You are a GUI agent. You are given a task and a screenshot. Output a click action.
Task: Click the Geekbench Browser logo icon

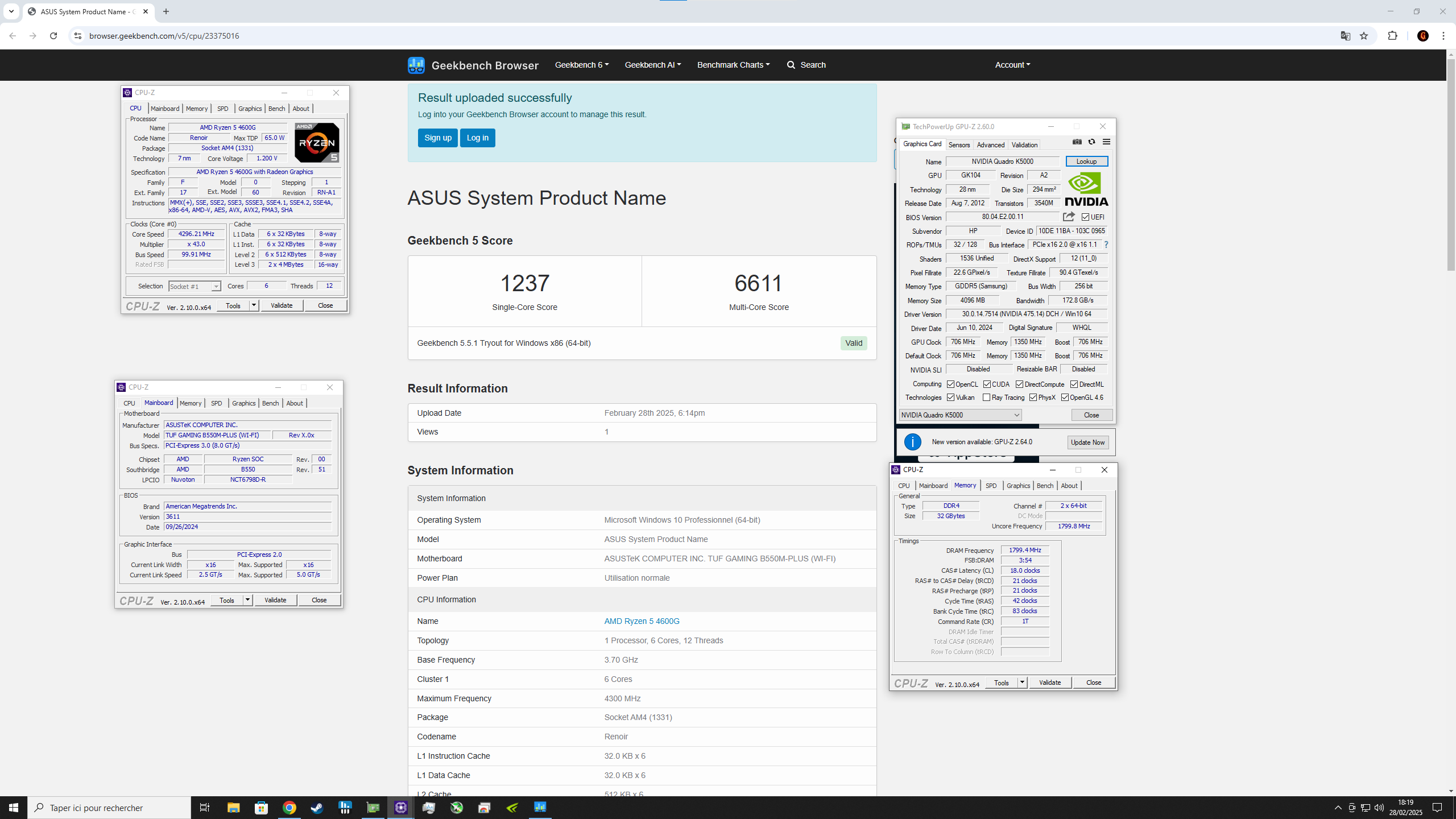pyautogui.click(x=416, y=65)
